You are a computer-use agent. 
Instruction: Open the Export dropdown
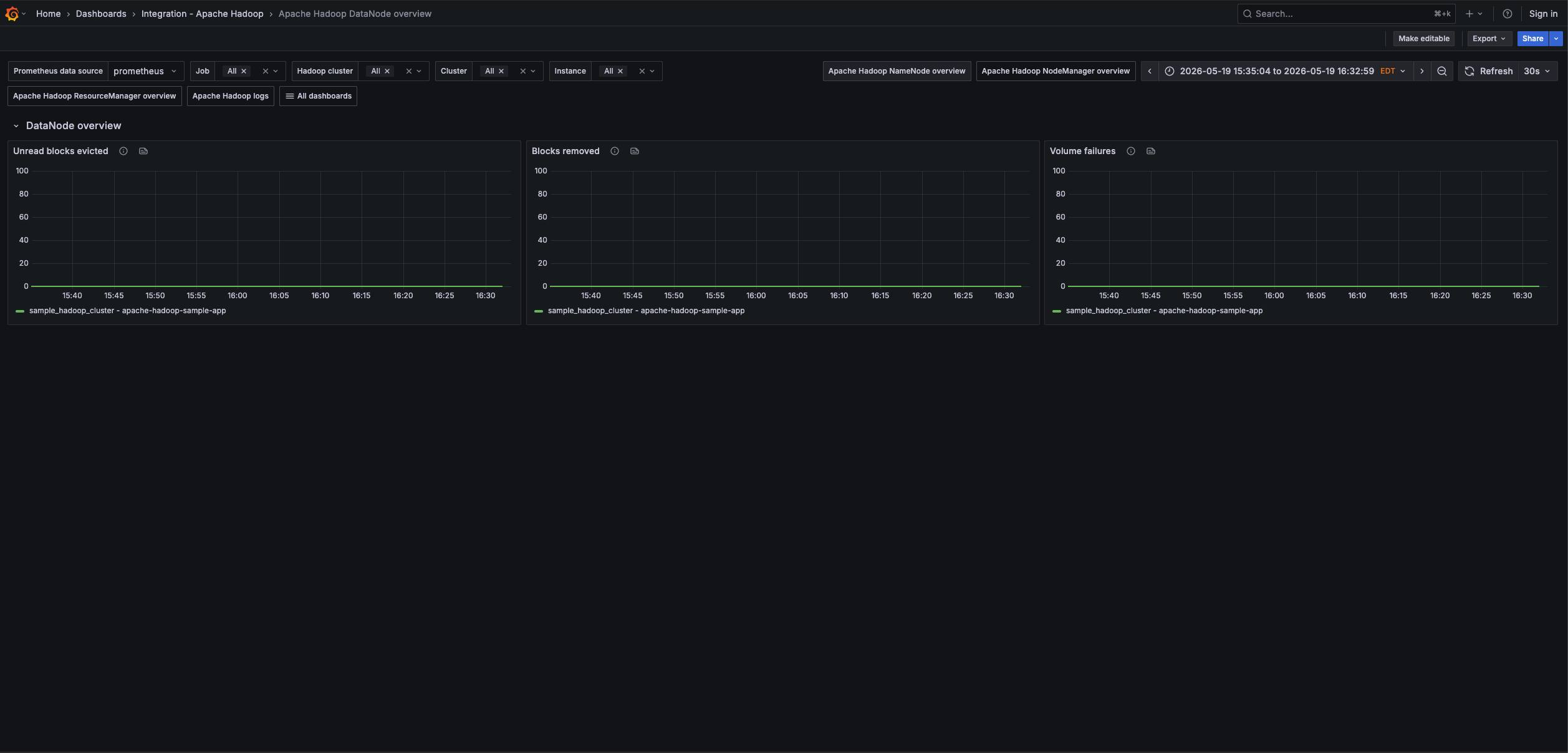click(x=1489, y=39)
